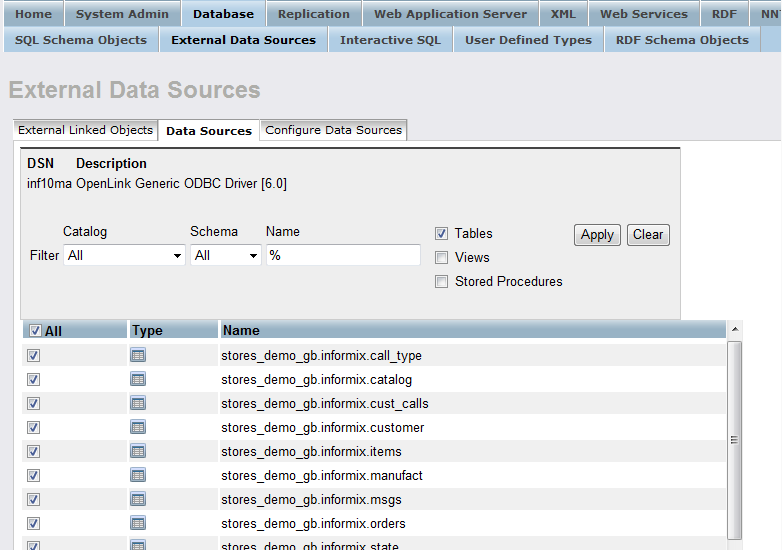Image resolution: width=782 pixels, height=550 pixels.
Task: Open the Home tab
Action: [x=33, y=13]
